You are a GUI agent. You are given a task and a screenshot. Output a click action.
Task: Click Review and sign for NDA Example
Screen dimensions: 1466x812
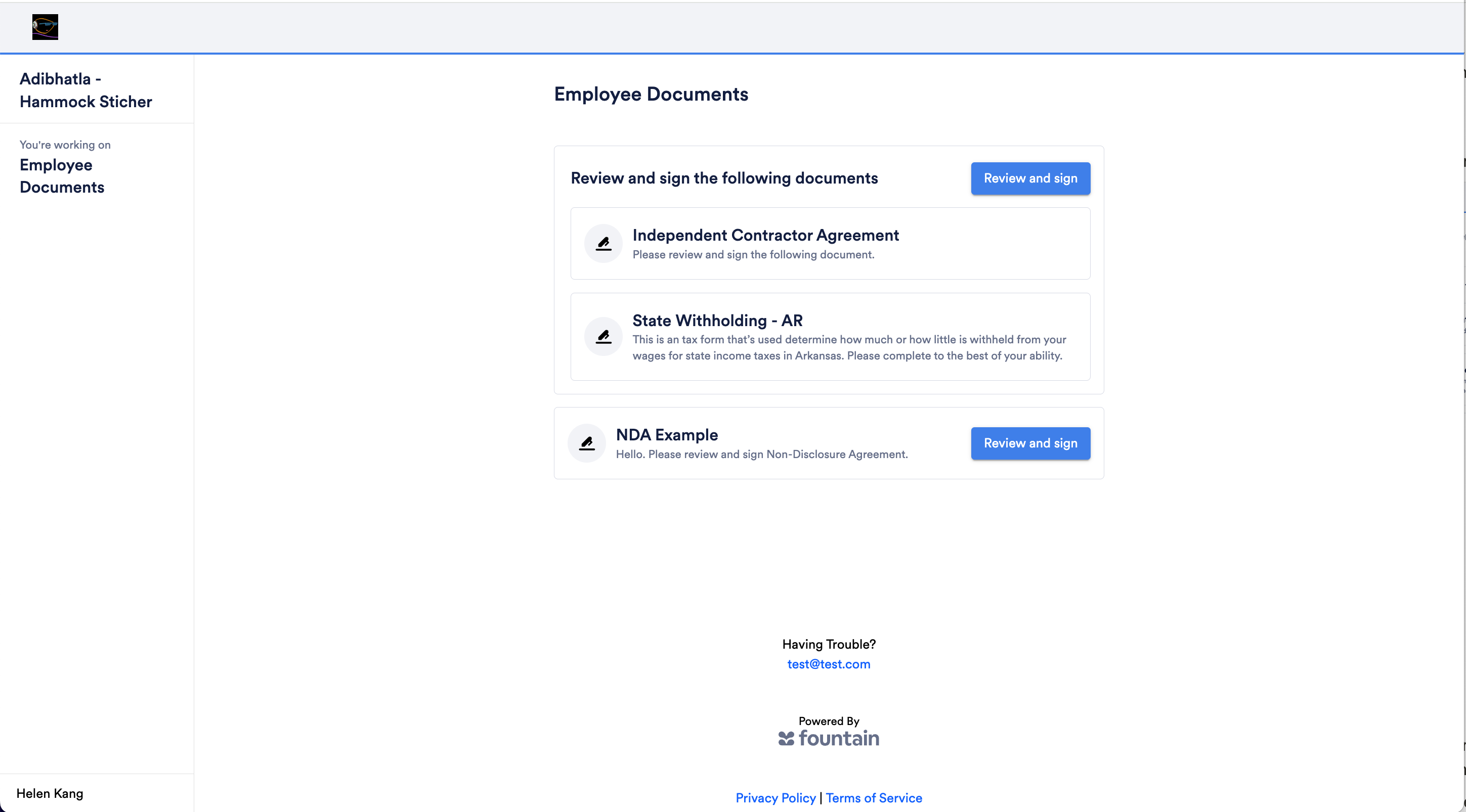coord(1030,443)
